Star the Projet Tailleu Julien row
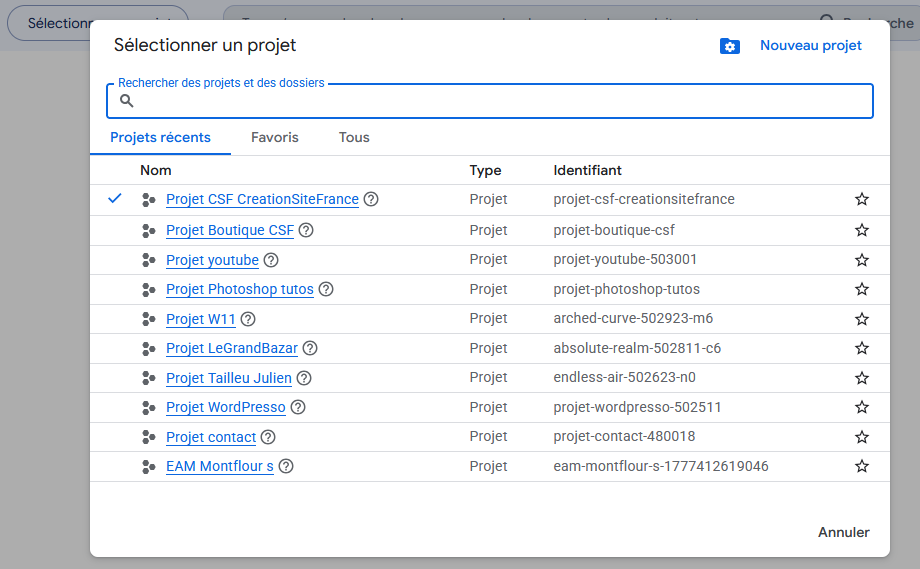This screenshot has width=920, height=569. (x=861, y=378)
